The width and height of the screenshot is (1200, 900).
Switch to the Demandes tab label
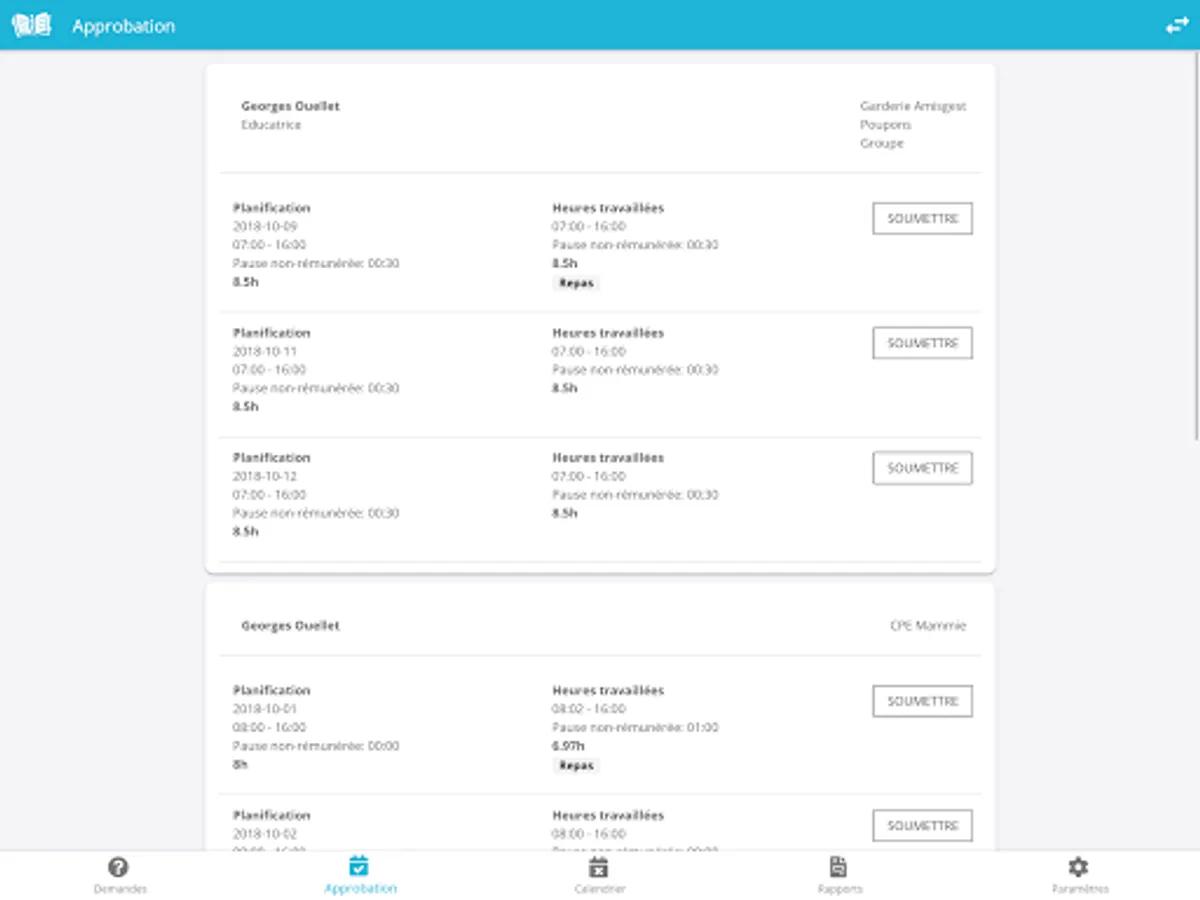click(120, 889)
